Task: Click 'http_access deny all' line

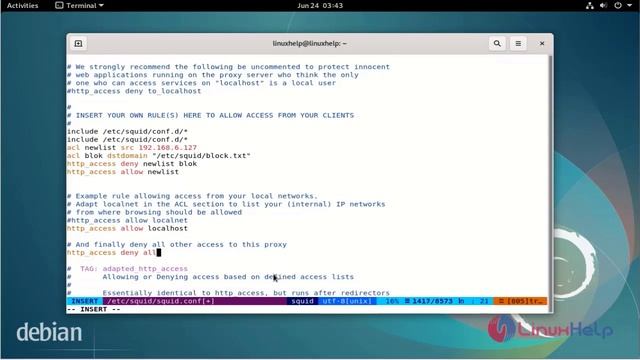Action: [111, 253]
